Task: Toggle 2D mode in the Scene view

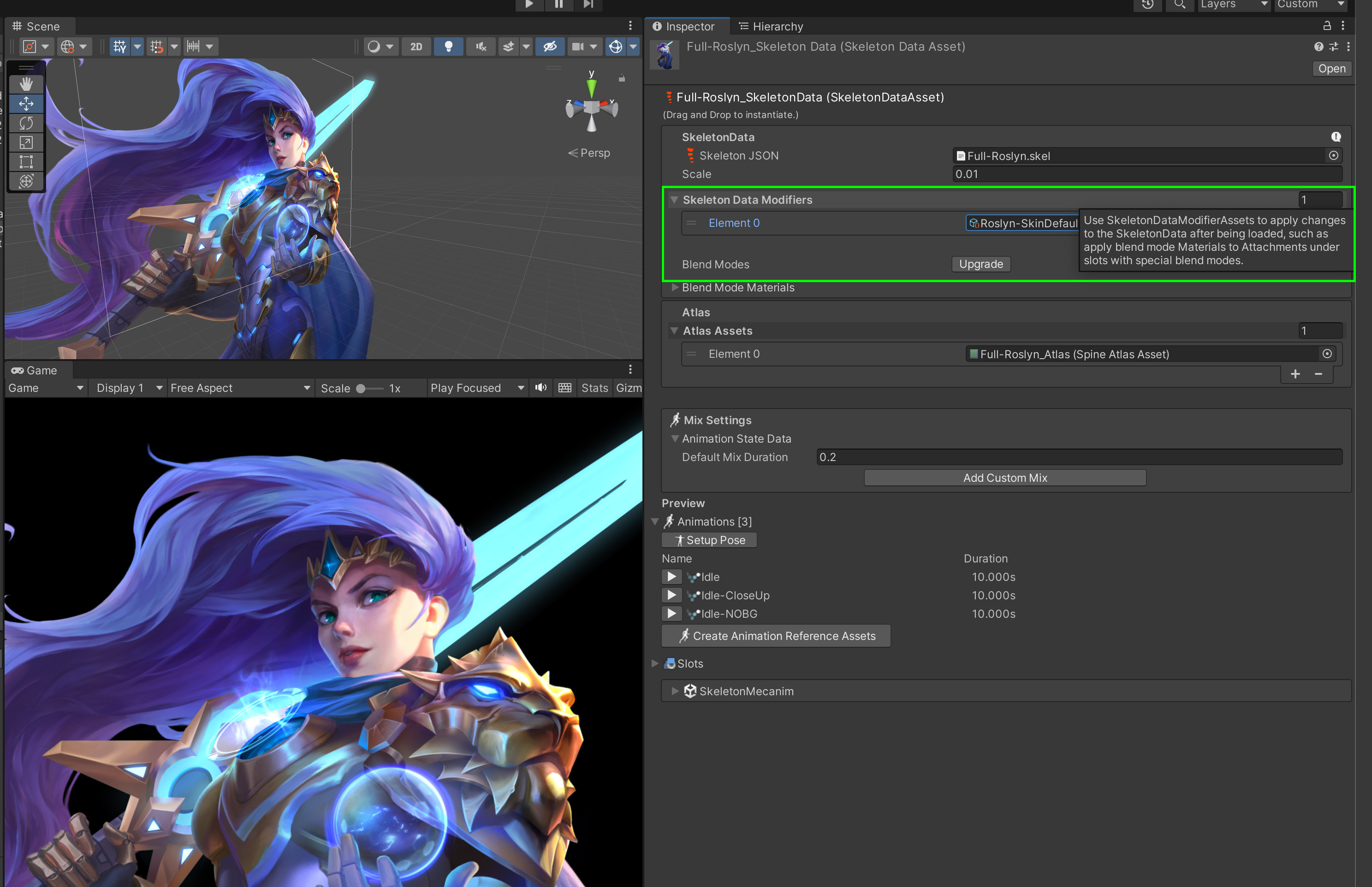Action: (416, 47)
